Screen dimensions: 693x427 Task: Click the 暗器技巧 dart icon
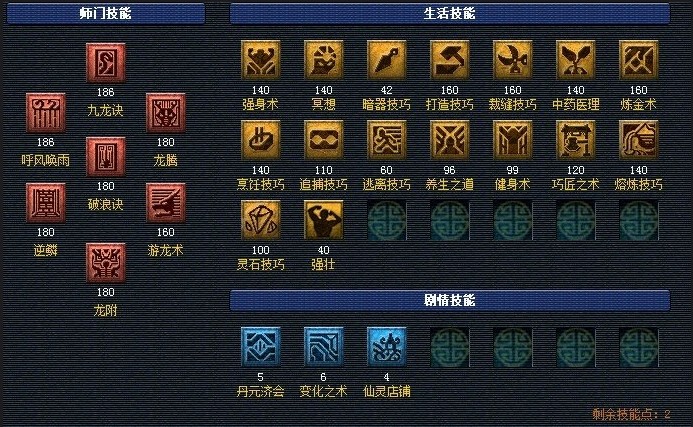pyautogui.click(x=387, y=60)
